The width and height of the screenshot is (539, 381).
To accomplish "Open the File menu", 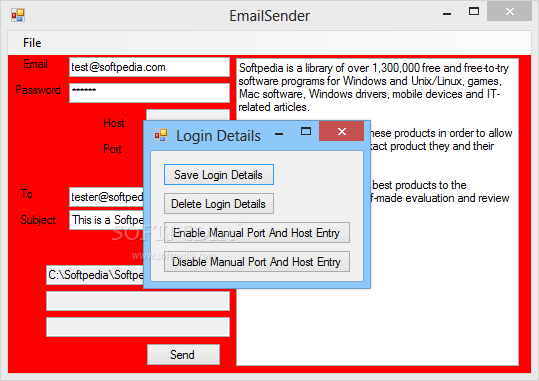I will [32, 43].
